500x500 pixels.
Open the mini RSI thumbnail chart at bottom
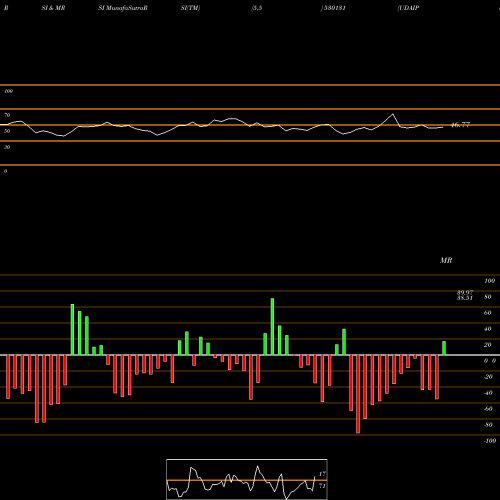(x=247, y=479)
